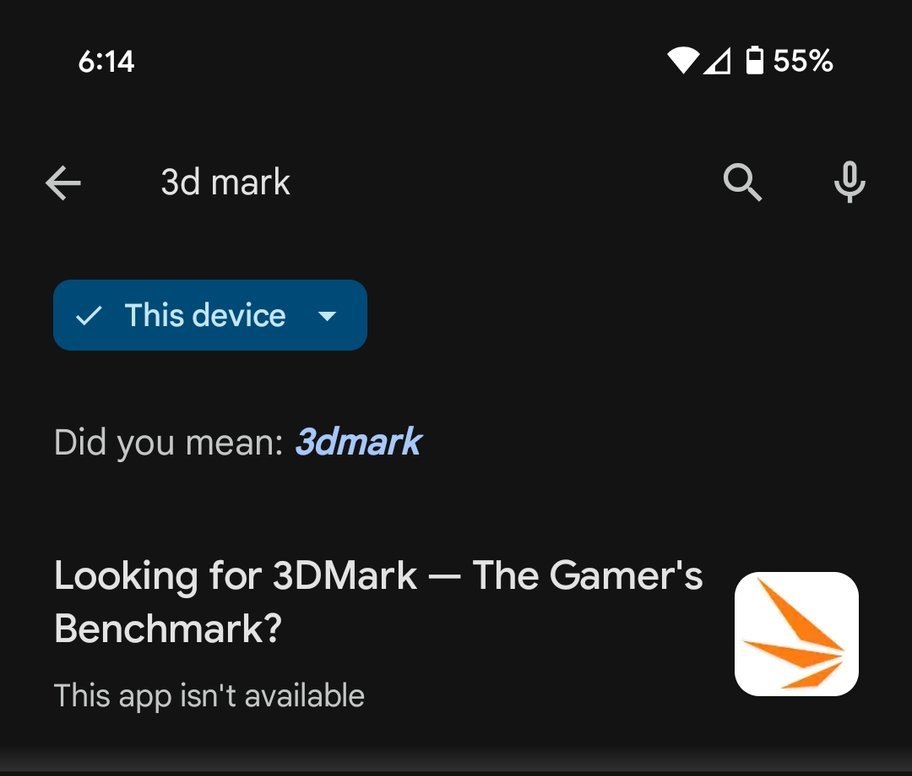The image size is (912, 776).
Task: Select the This device filter label
Action: point(205,315)
